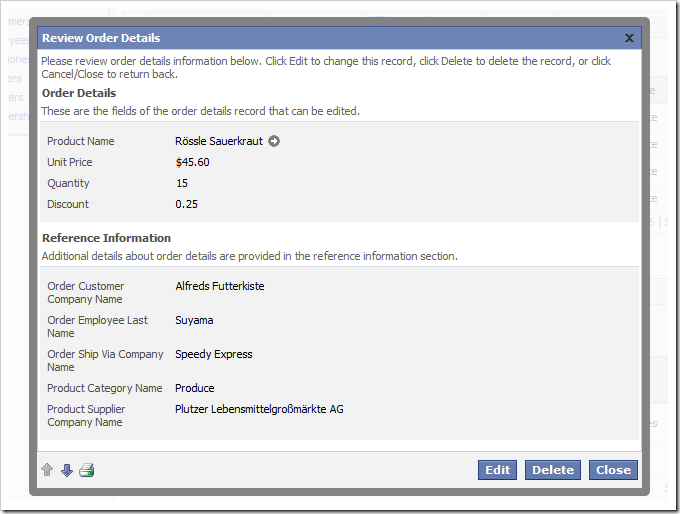The image size is (680, 514).
Task: Select the shipper value Speedy Express
Action: [x=214, y=354]
